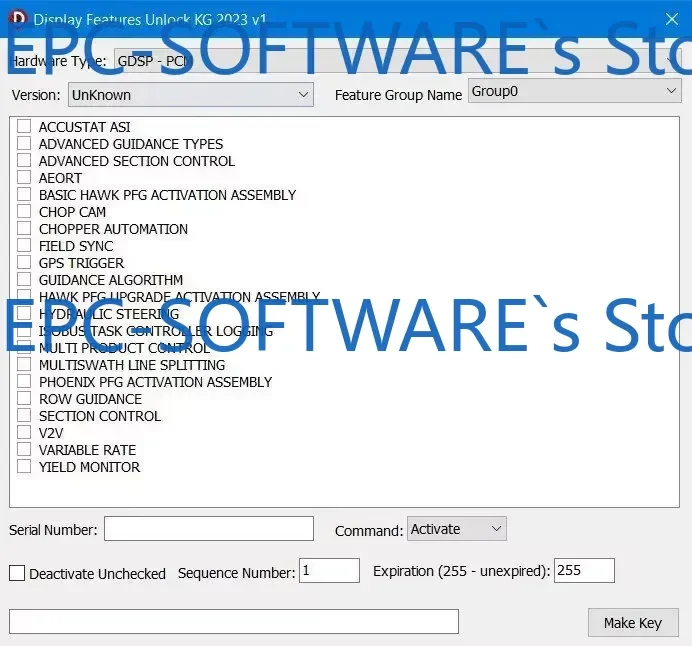Screen dimensions: 692x646
Task: Check the ROW GUIDANCE checkbox
Action: click(24, 398)
